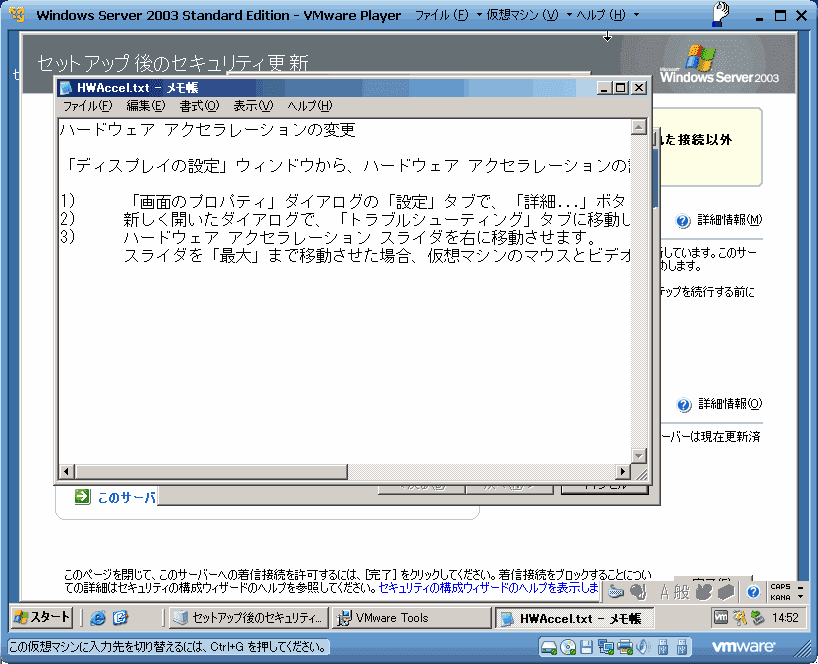Click the middle system tray icon
This screenshot has height=664, width=818.
point(739,618)
